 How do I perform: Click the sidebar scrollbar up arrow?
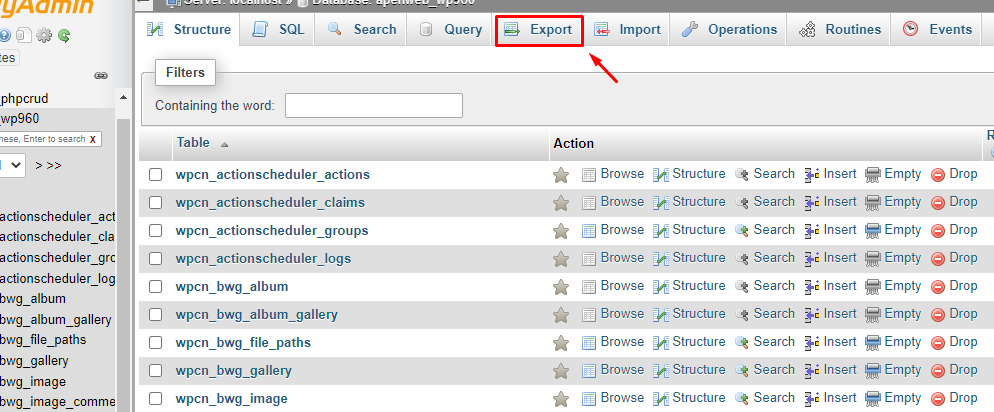pos(124,98)
